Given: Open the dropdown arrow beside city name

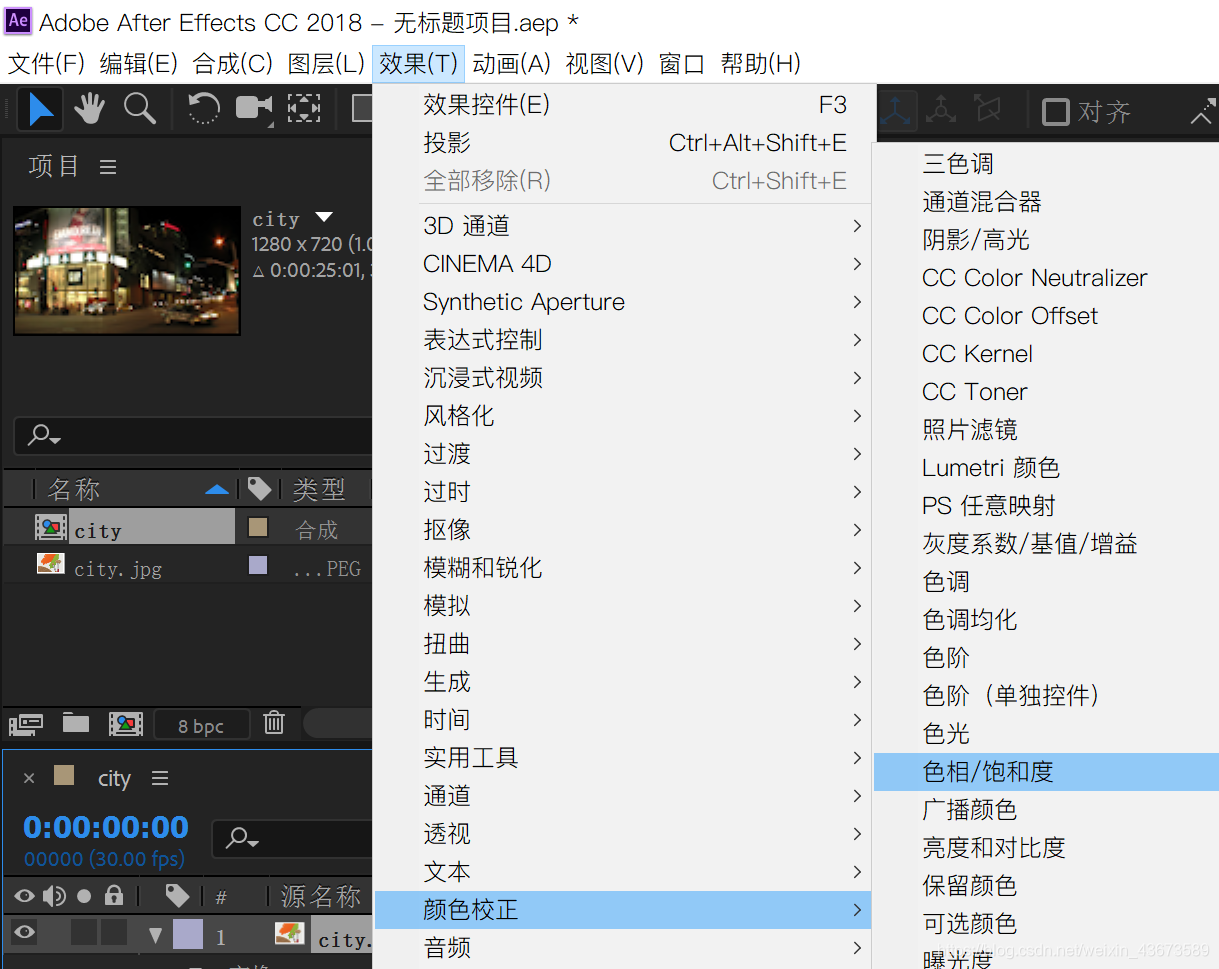Looking at the screenshot, I should [x=323, y=217].
